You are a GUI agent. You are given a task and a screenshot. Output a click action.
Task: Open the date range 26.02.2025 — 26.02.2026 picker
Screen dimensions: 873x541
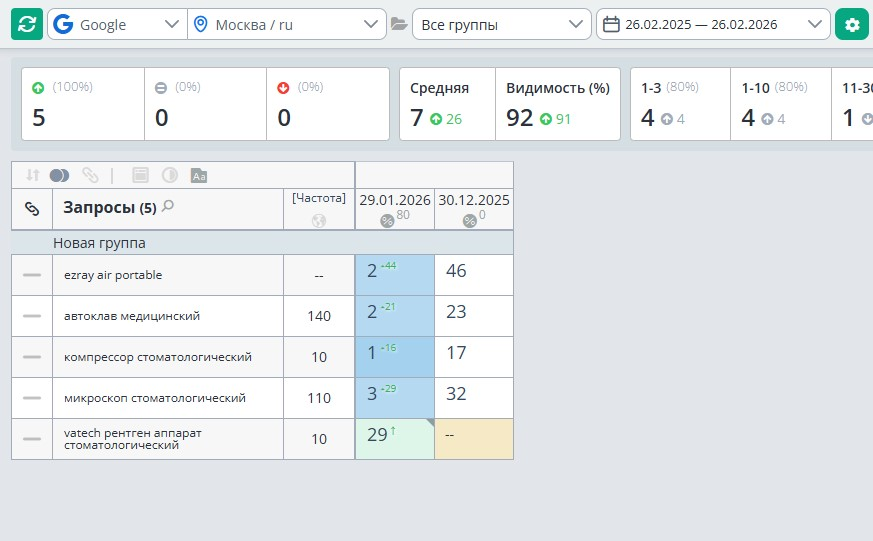[713, 24]
